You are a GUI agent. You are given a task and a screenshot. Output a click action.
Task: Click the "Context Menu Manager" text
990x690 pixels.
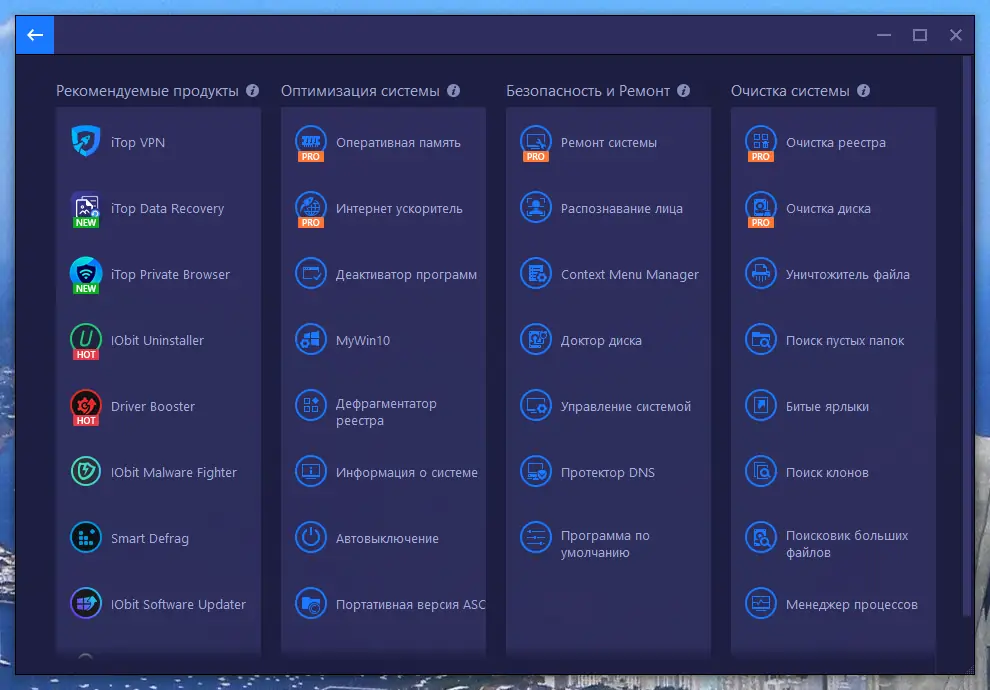click(629, 275)
